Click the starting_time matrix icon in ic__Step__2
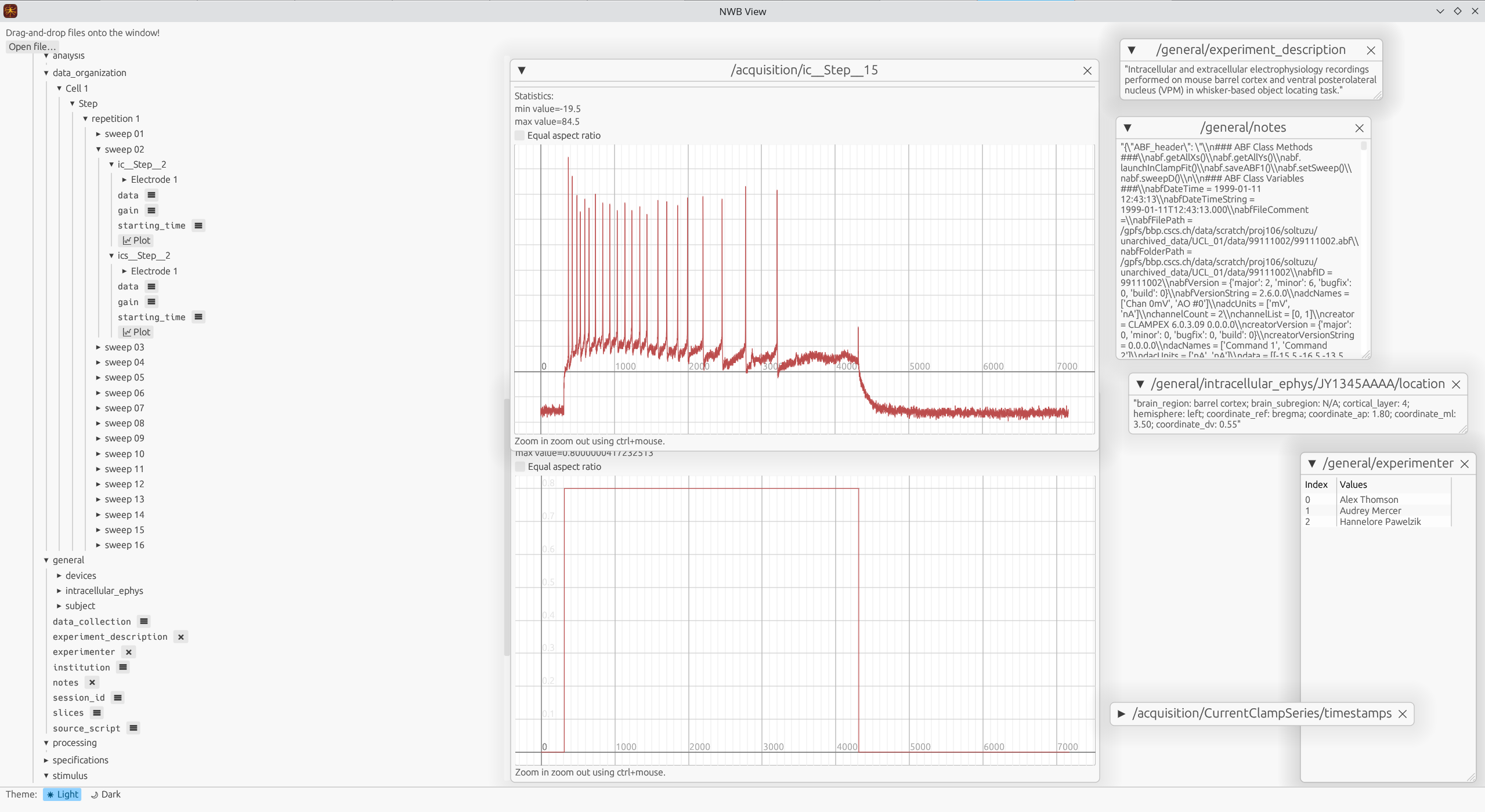 coord(198,225)
